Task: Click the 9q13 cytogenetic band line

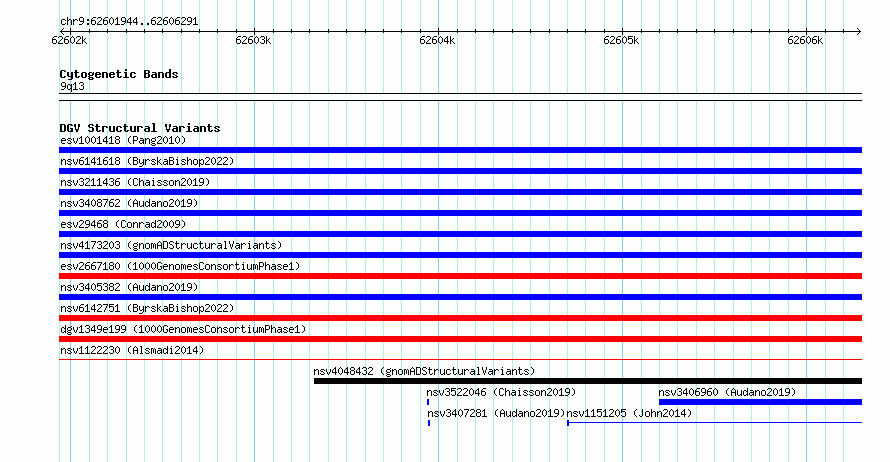Action: coord(460,97)
